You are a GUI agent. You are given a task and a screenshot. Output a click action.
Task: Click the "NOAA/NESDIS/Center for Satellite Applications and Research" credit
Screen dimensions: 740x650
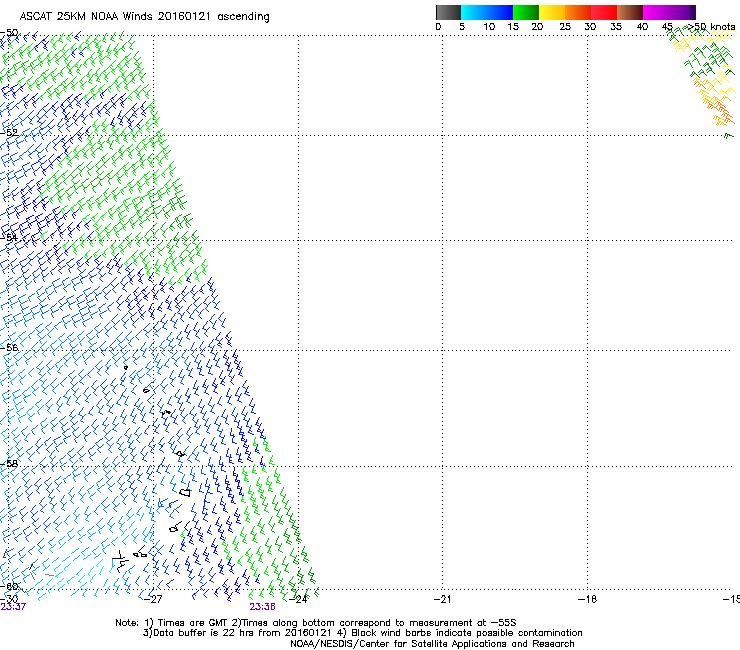432,644
